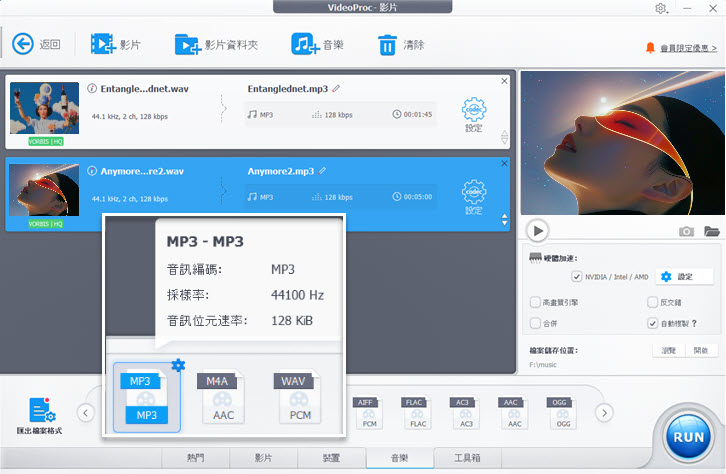726x474 pixels.
Task: Select Entangle...dnet.wav thumbnail
Action: pyautogui.click(x=44, y=108)
